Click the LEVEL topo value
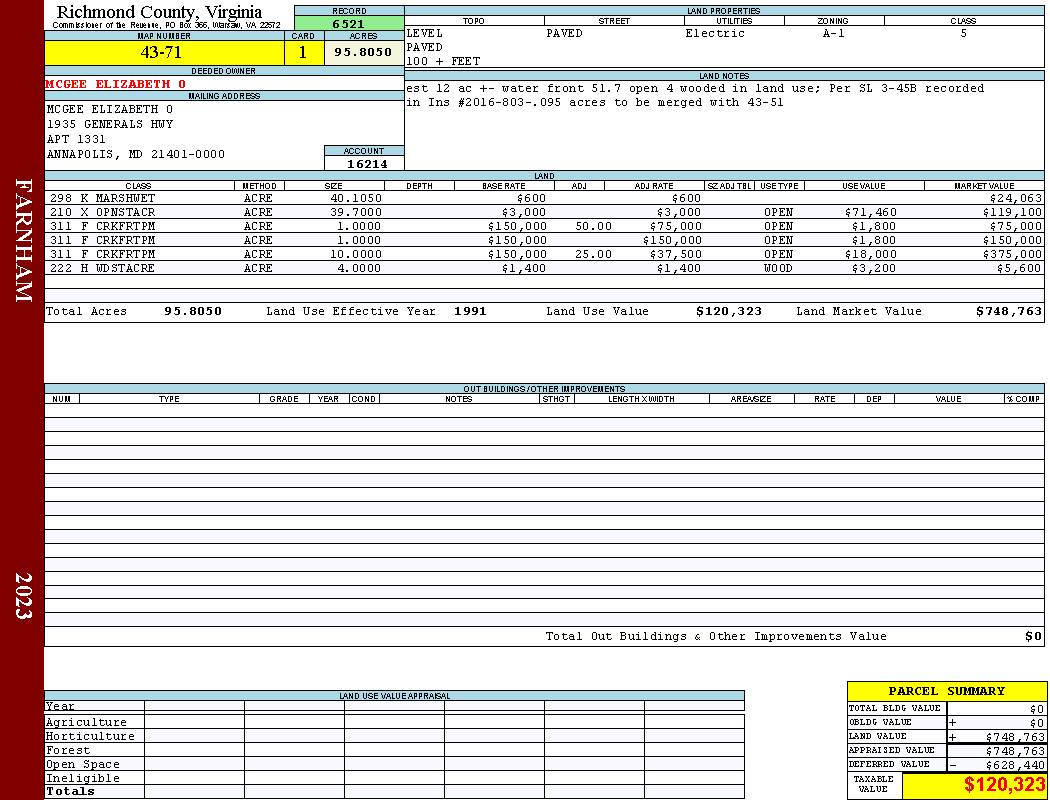This screenshot has width=1050, height=800. tap(425, 33)
